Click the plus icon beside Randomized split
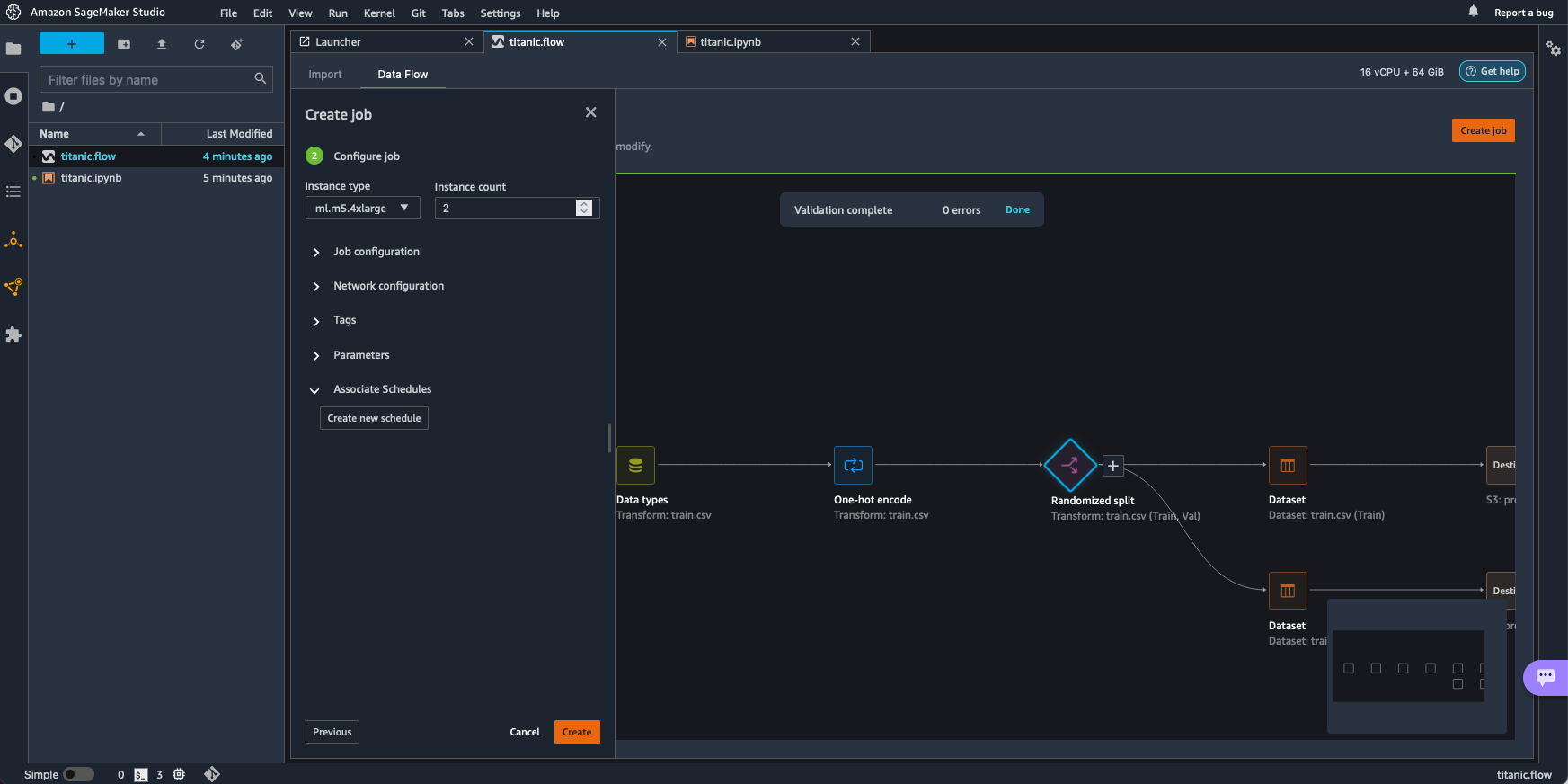 [x=1112, y=465]
